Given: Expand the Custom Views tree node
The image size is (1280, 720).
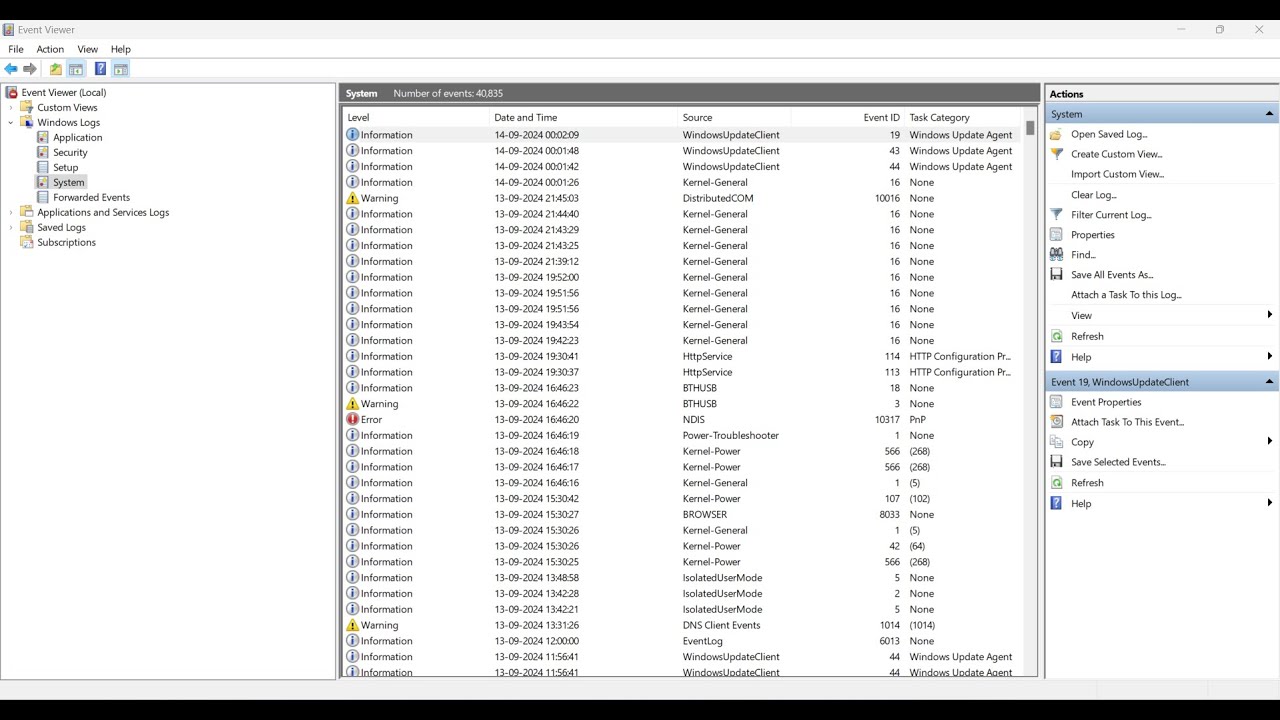Looking at the screenshot, I should pyautogui.click(x=11, y=107).
